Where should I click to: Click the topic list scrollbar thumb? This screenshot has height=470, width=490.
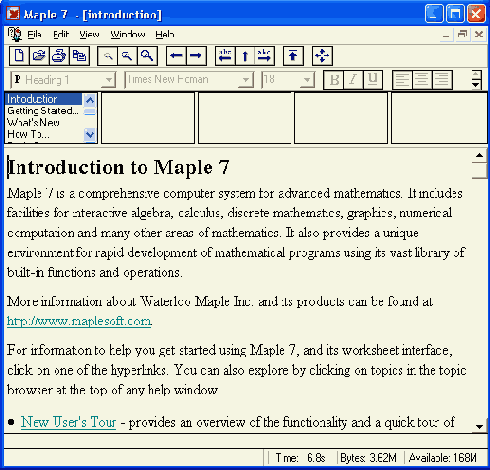click(x=90, y=111)
